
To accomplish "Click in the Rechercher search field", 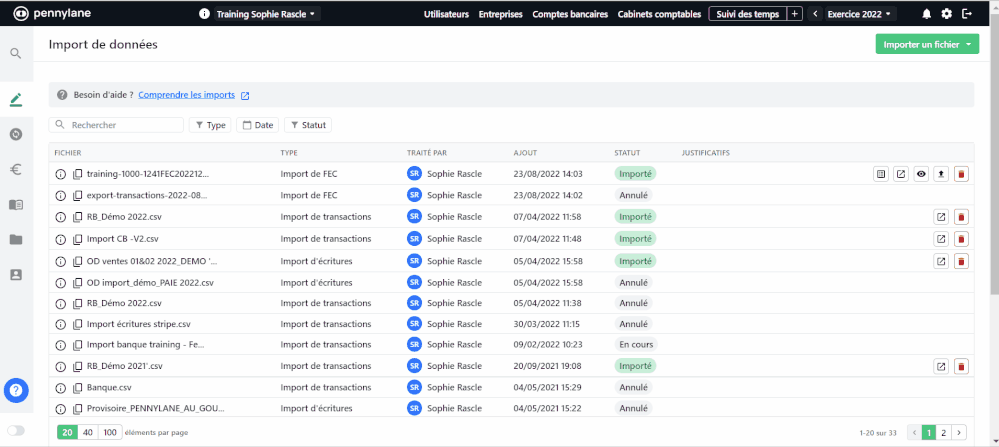I will pyautogui.click(x=120, y=125).
